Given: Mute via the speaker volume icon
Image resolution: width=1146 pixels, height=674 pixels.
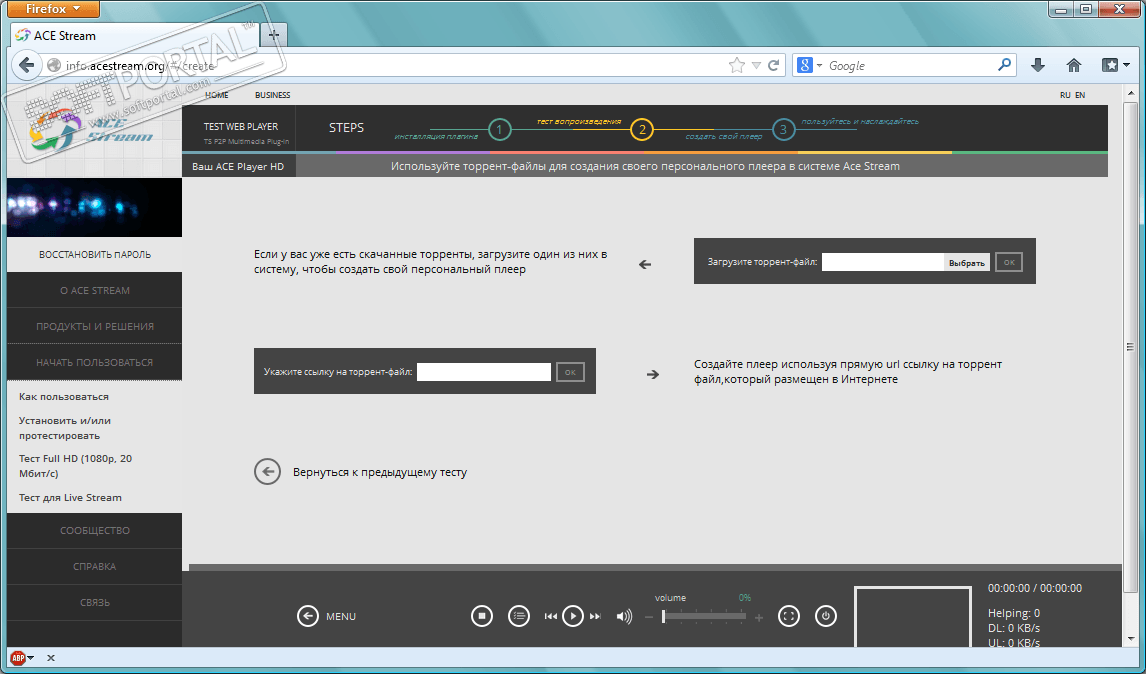Looking at the screenshot, I should [624, 616].
